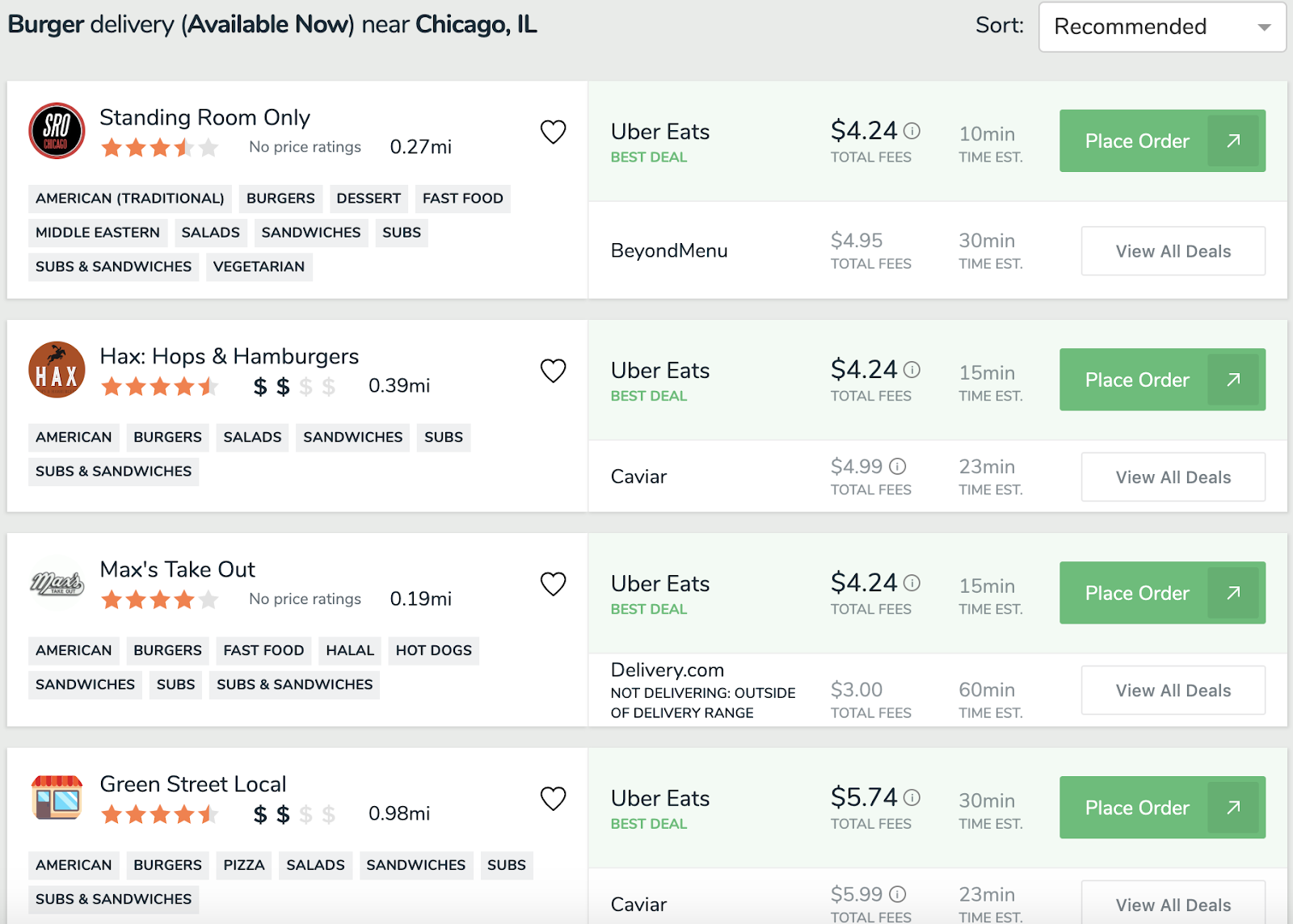This screenshot has width=1293, height=924.
Task: Click the HALAL tag under Max's Take Out
Action: pos(350,650)
